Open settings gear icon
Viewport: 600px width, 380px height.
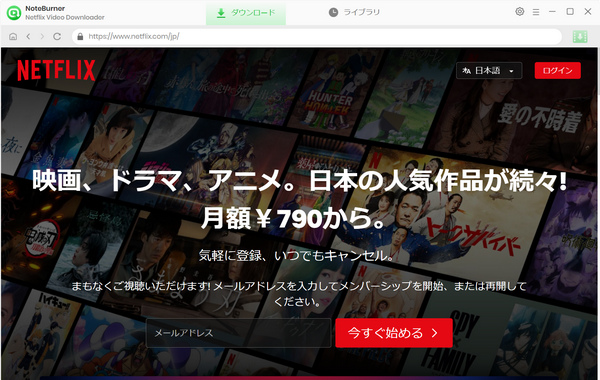pos(519,11)
